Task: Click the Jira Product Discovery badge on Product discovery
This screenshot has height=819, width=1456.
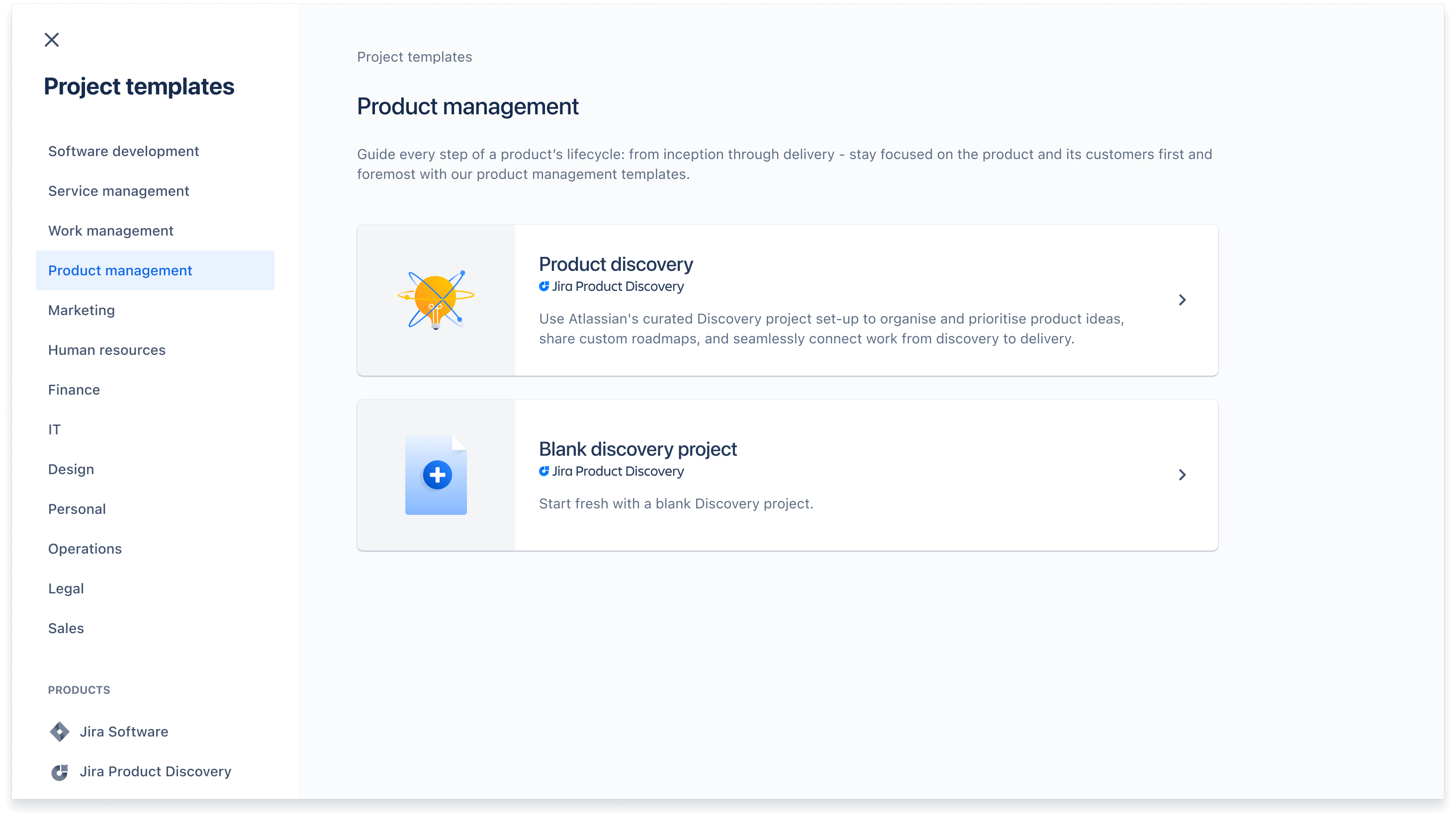Action: (611, 286)
